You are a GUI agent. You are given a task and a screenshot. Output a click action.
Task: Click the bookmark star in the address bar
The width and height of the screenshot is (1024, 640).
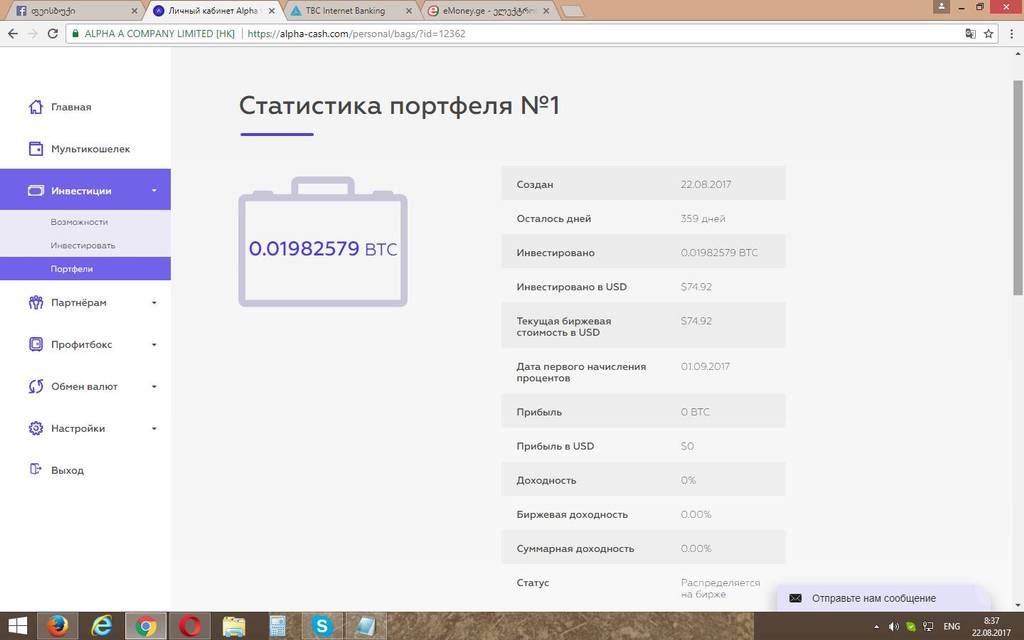tap(988, 32)
